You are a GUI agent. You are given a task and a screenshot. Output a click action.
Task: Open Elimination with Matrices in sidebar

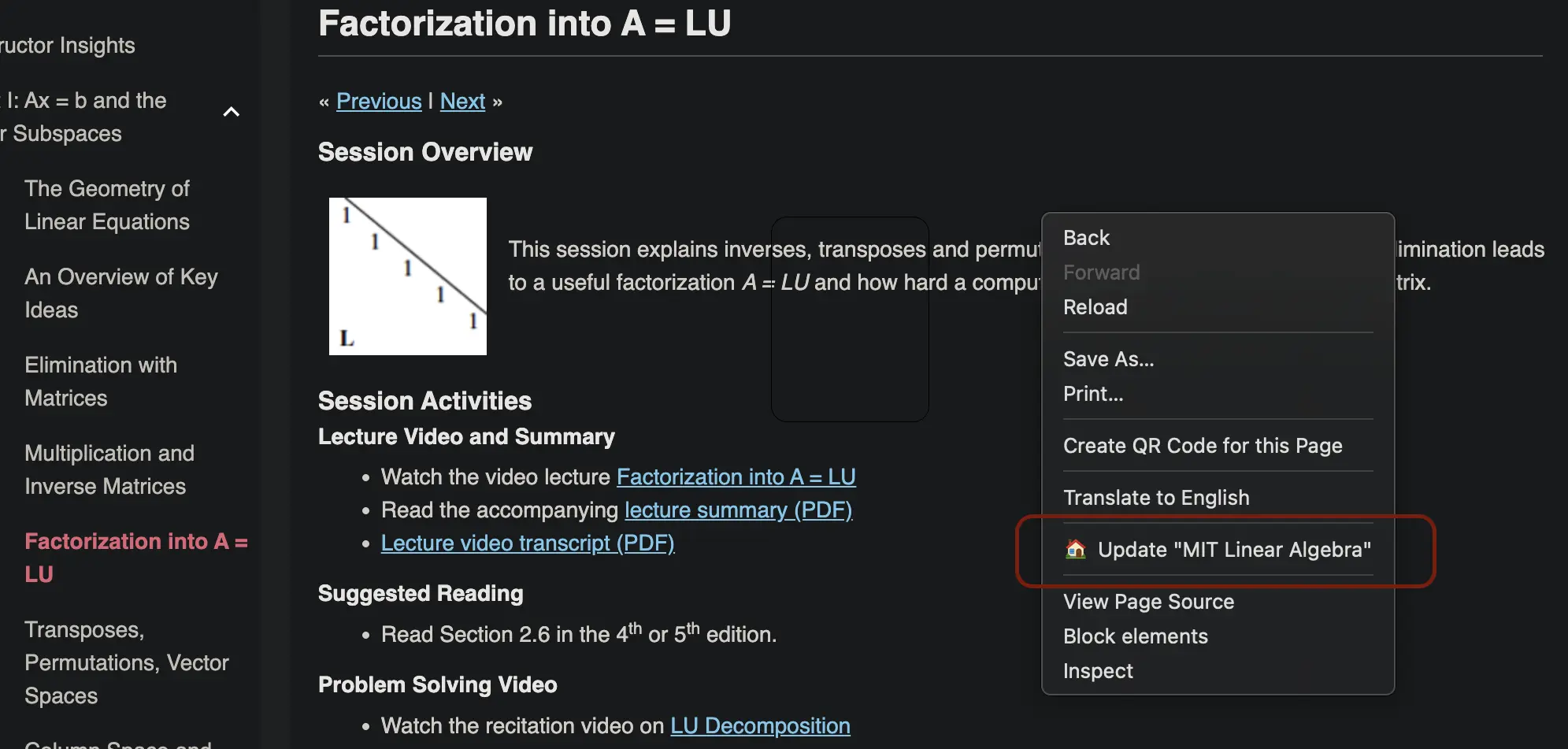tap(101, 382)
